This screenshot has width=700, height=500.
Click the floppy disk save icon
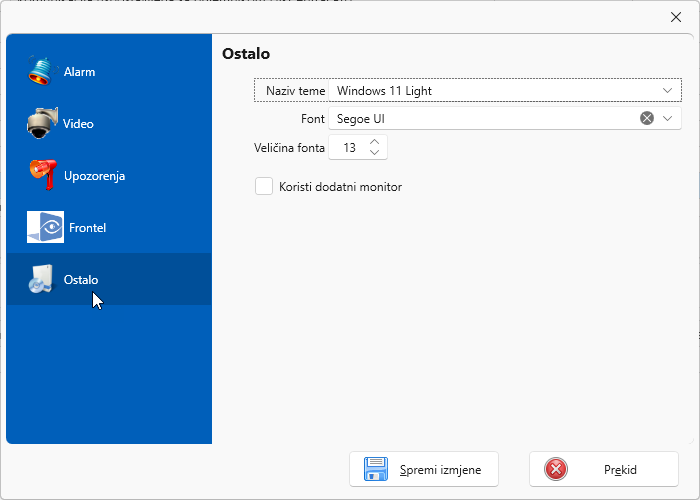pyautogui.click(x=376, y=469)
